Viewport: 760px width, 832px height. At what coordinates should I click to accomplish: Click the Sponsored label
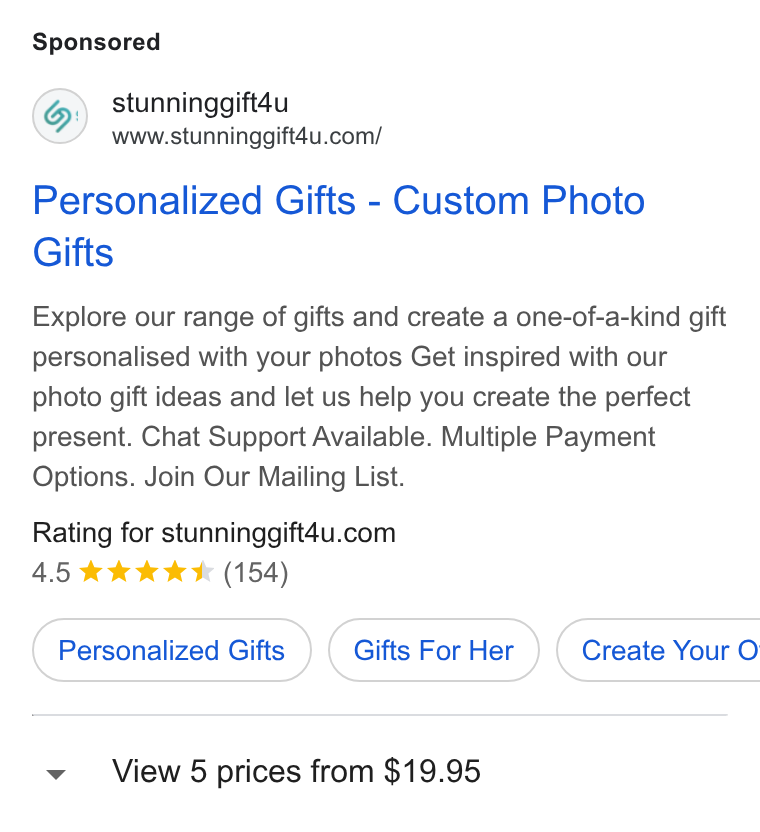pos(96,42)
